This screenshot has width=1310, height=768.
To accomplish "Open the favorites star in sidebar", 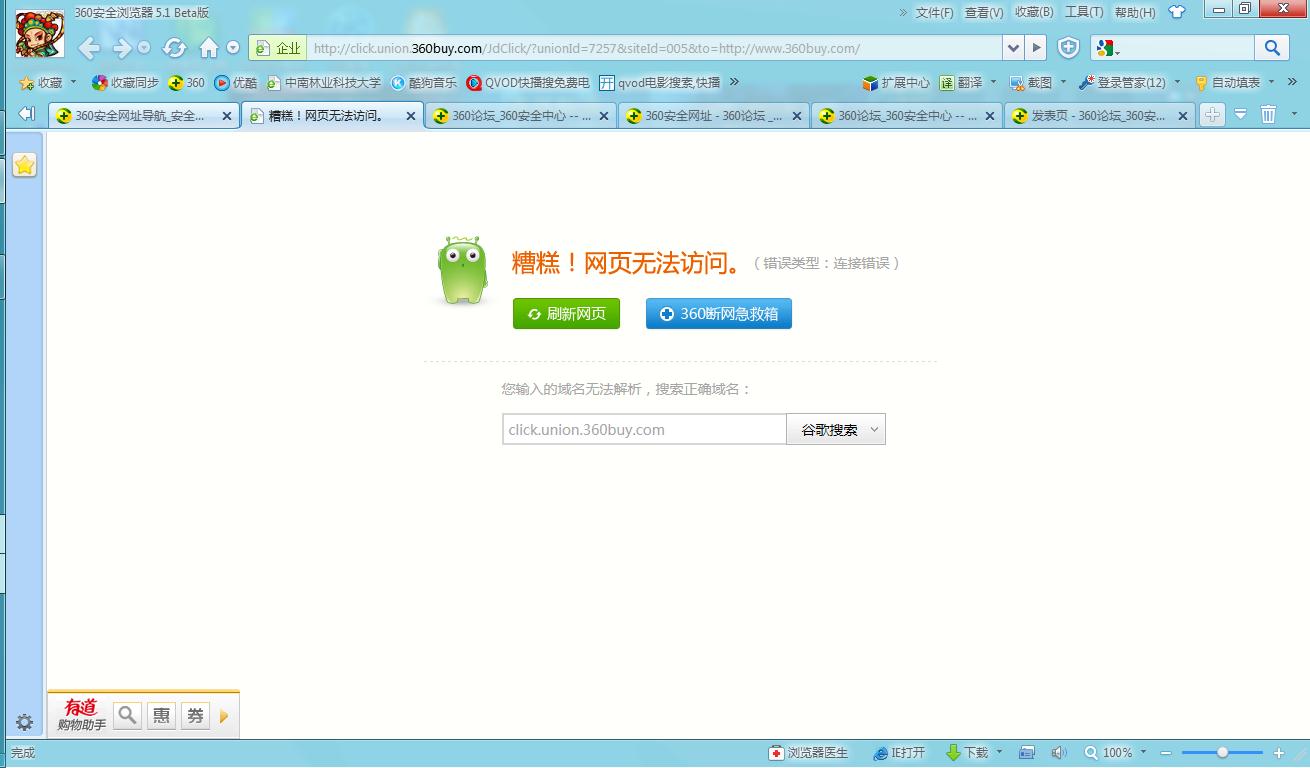I will 25,165.
